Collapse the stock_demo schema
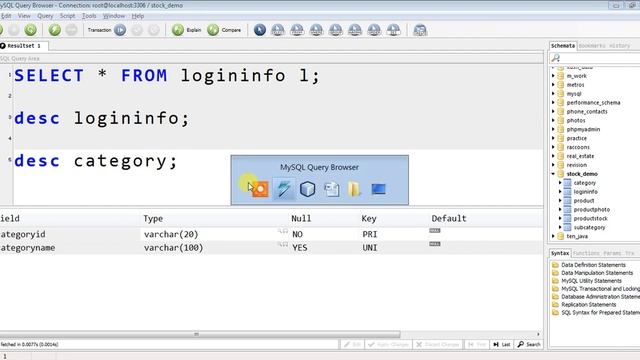640x360 pixels. pyautogui.click(x=553, y=174)
